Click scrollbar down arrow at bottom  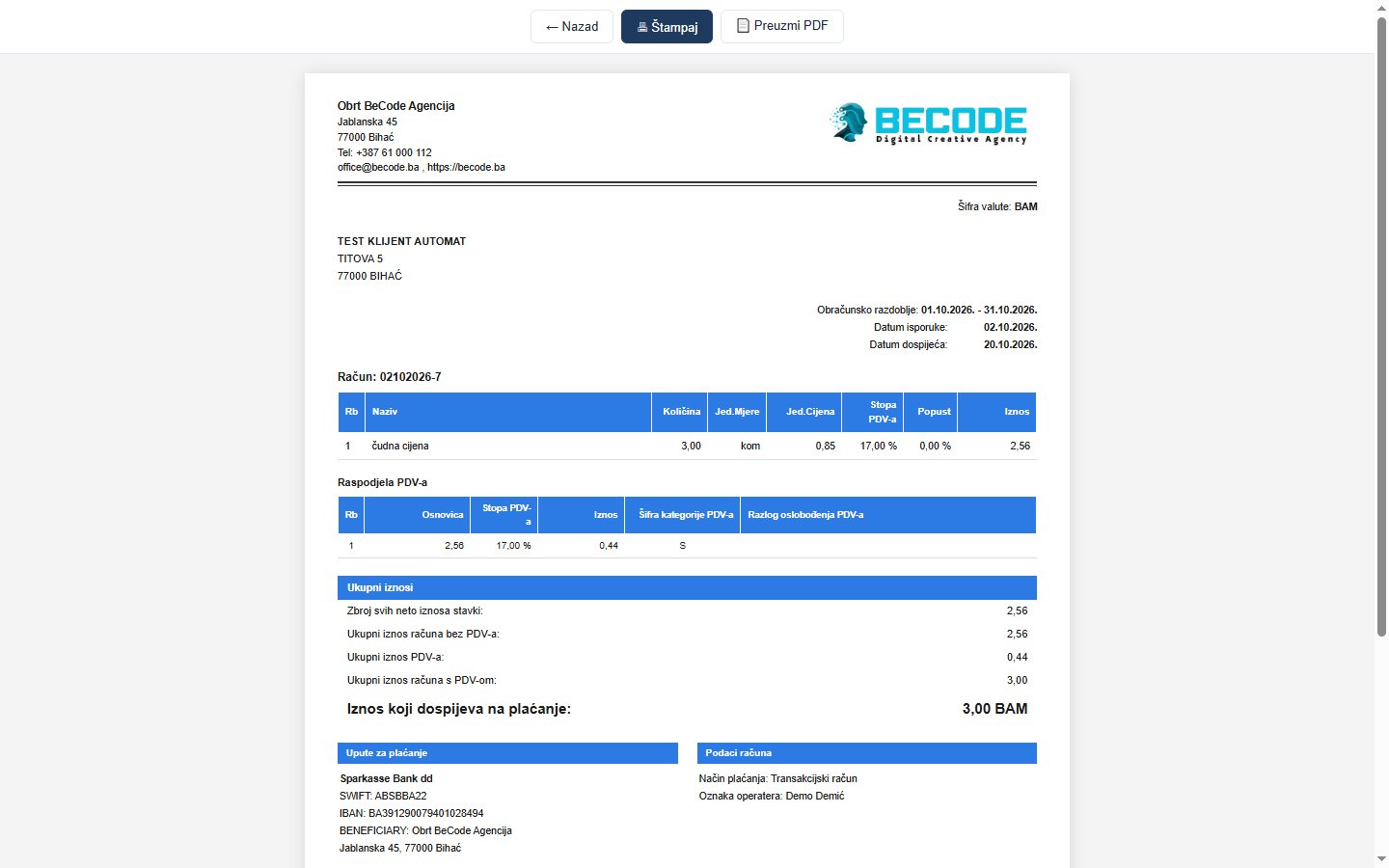pos(1381,858)
